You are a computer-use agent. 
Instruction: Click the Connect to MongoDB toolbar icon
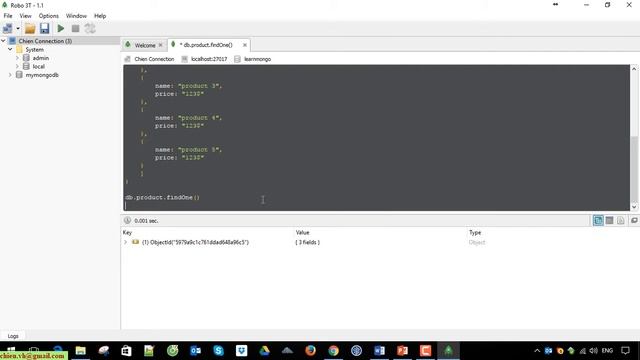point(7,29)
